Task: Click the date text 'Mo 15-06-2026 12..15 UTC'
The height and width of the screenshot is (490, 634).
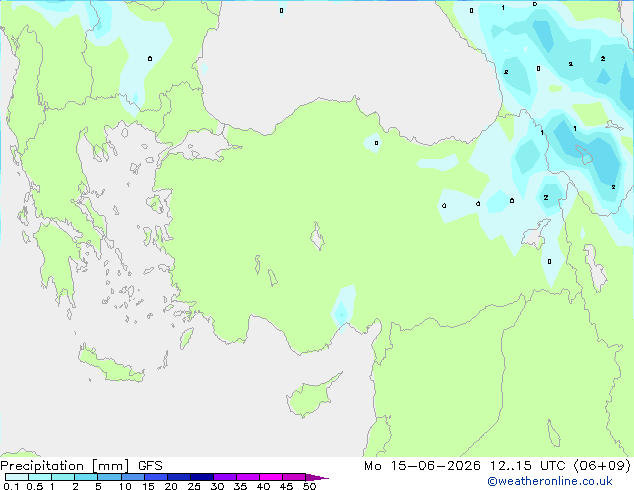Action: (465, 466)
